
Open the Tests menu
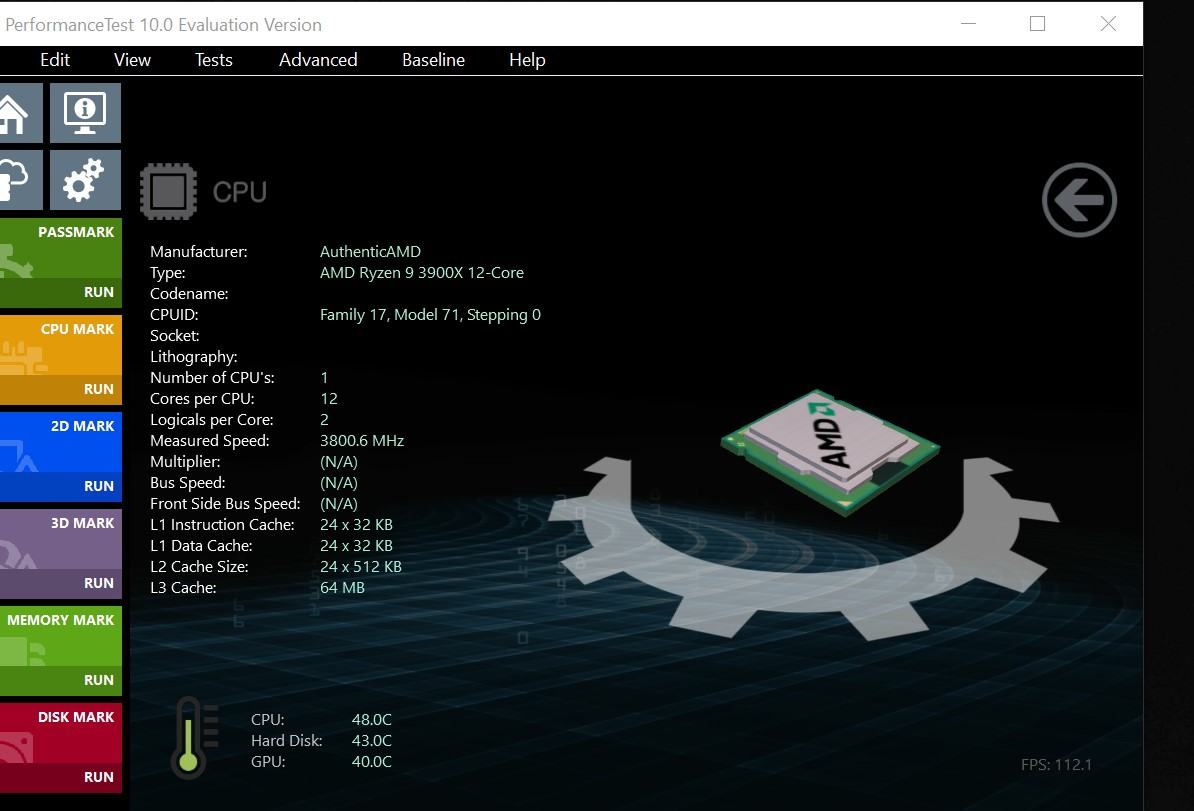(x=213, y=60)
